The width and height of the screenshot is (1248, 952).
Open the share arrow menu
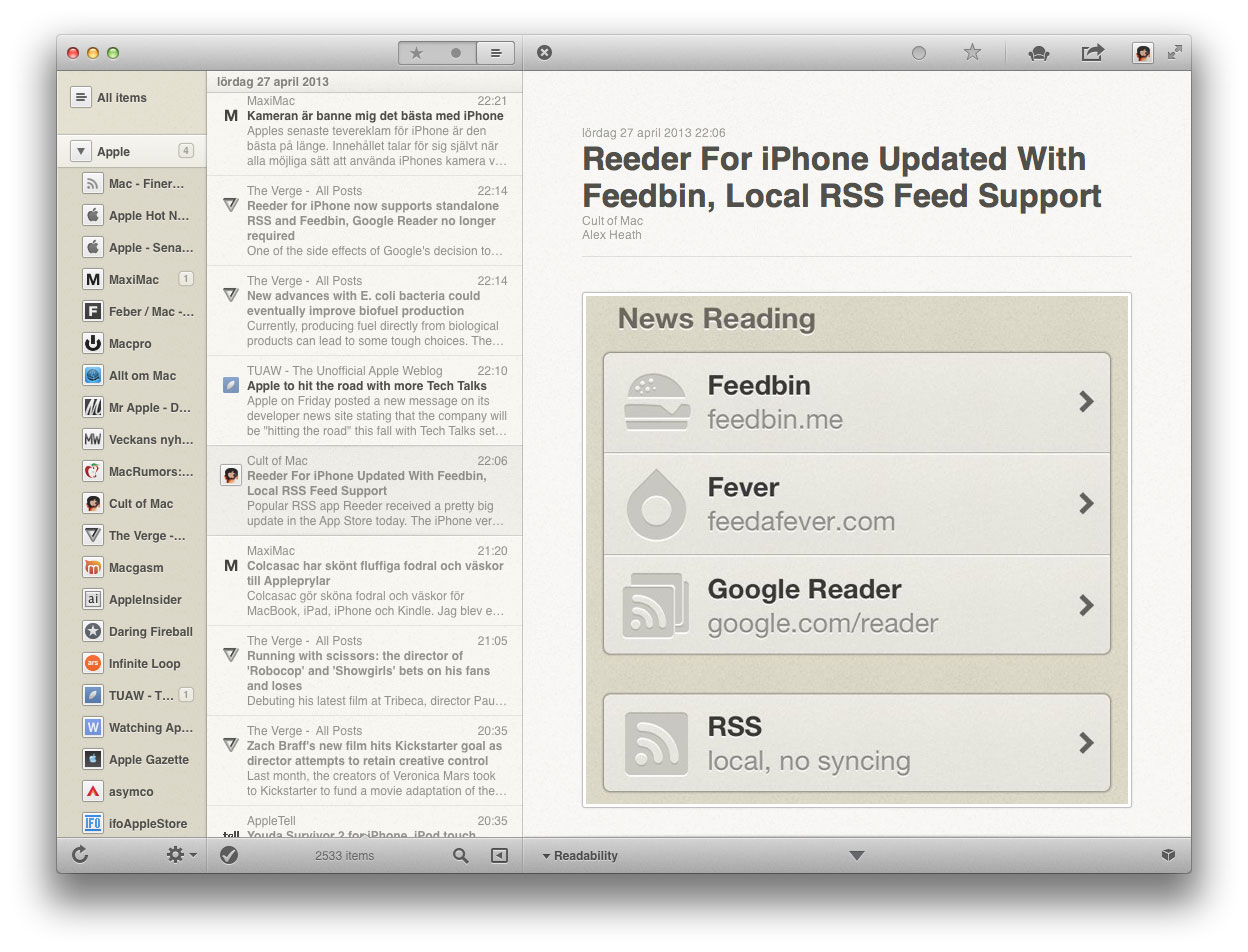(x=1093, y=52)
